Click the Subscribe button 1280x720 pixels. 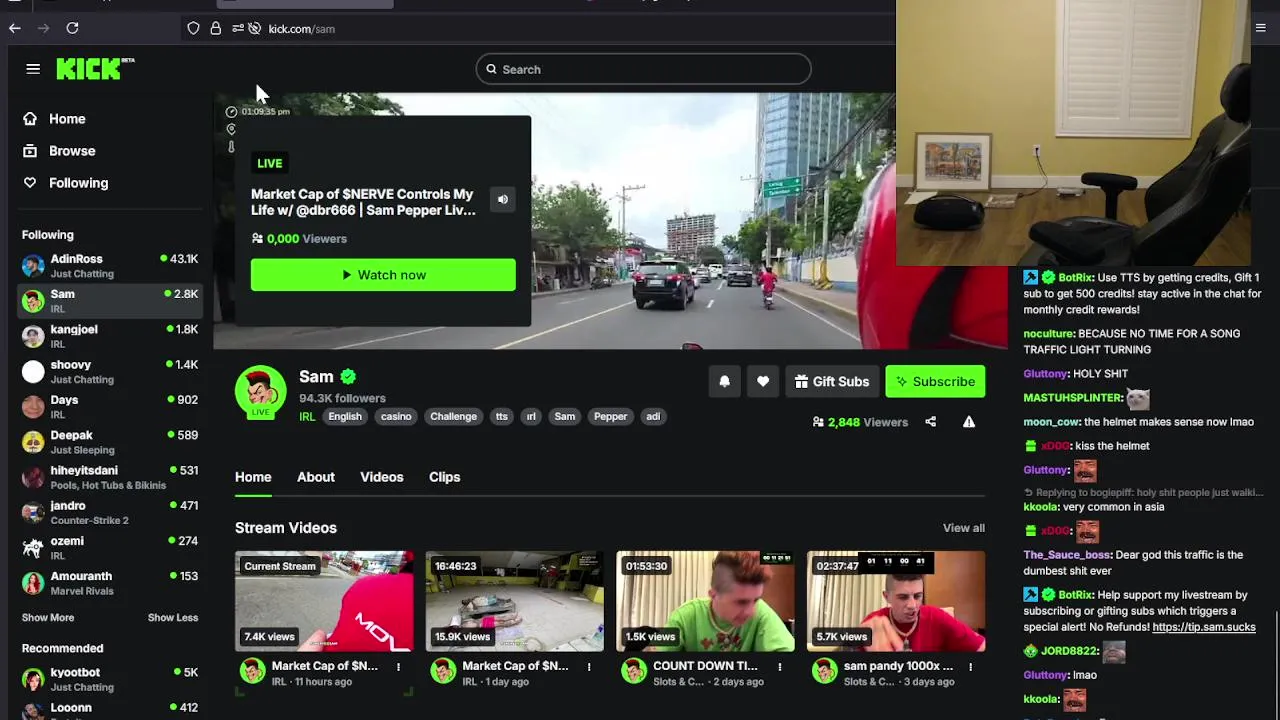tap(935, 381)
